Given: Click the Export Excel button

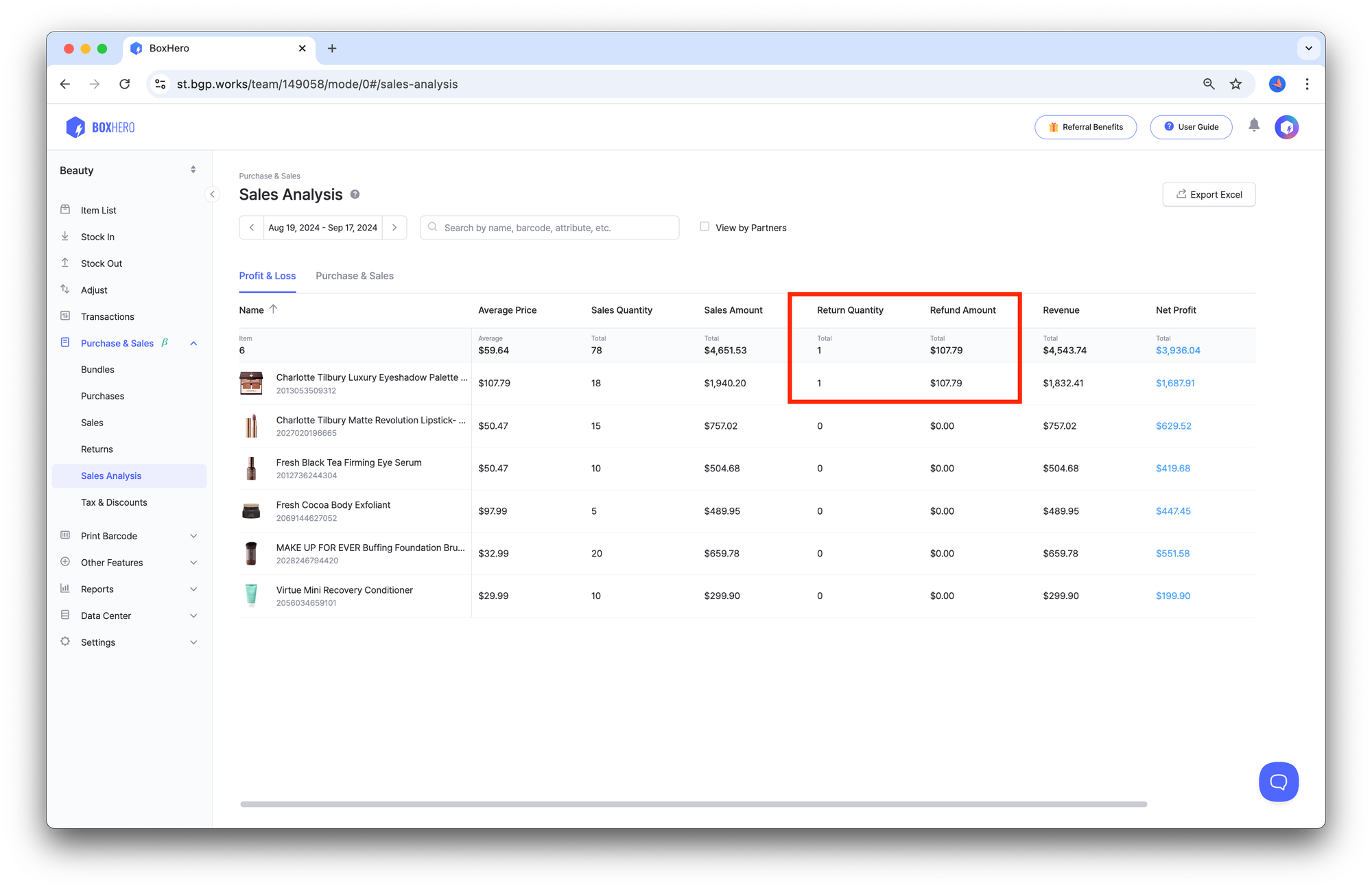Looking at the screenshot, I should click(1209, 194).
